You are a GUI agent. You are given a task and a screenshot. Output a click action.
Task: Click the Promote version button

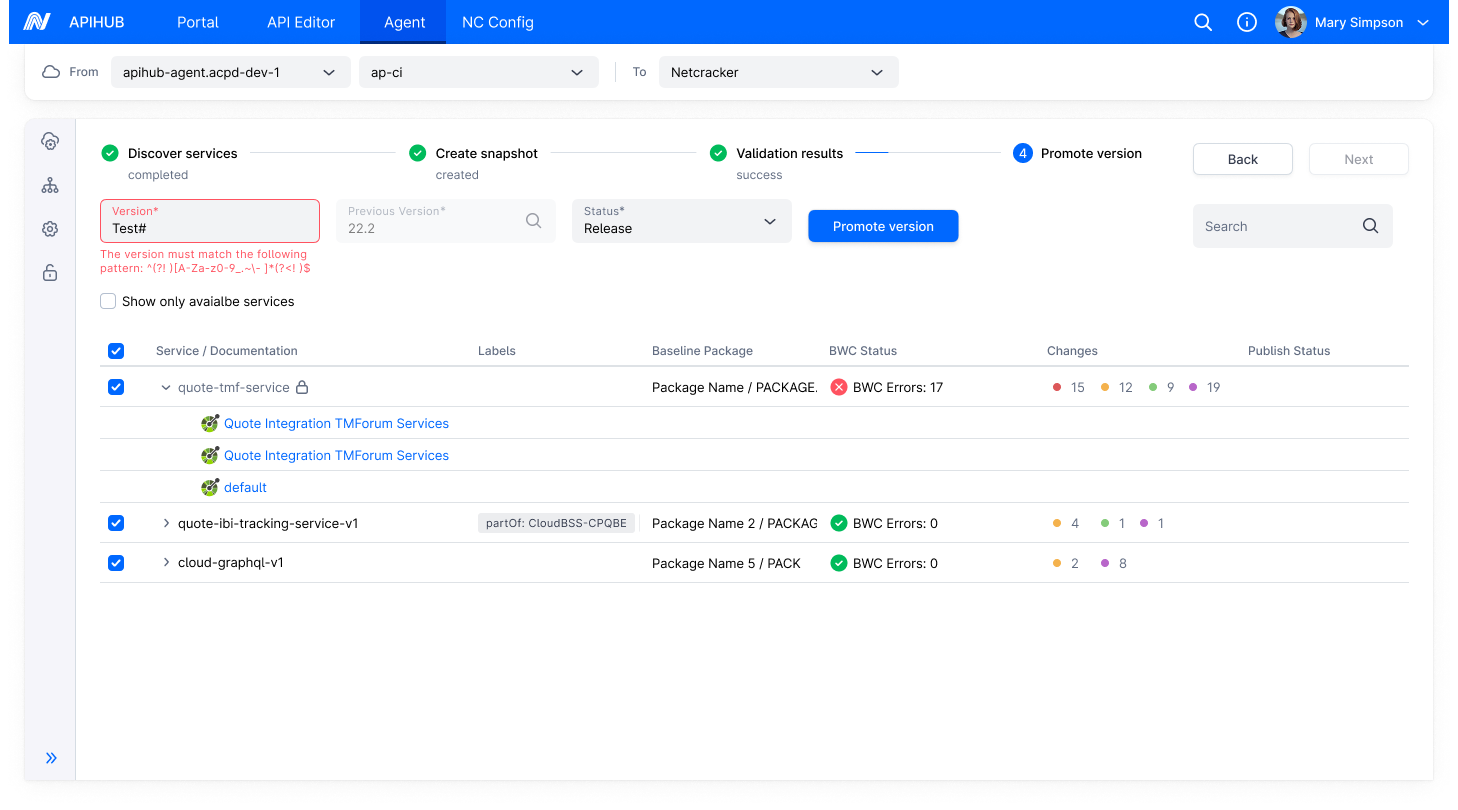[x=883, y=226]
